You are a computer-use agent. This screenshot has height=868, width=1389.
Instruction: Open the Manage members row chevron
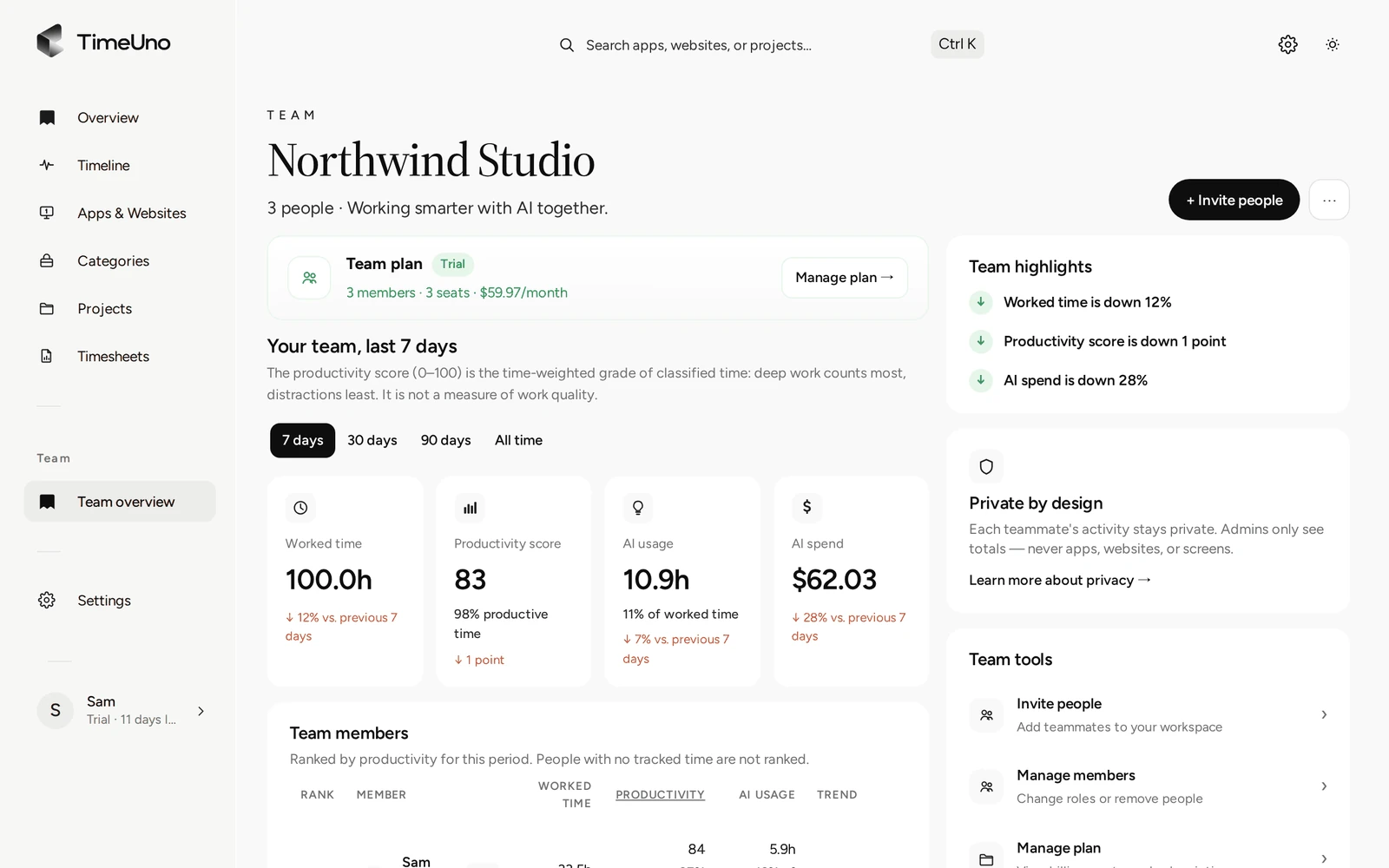(1324, 786)
